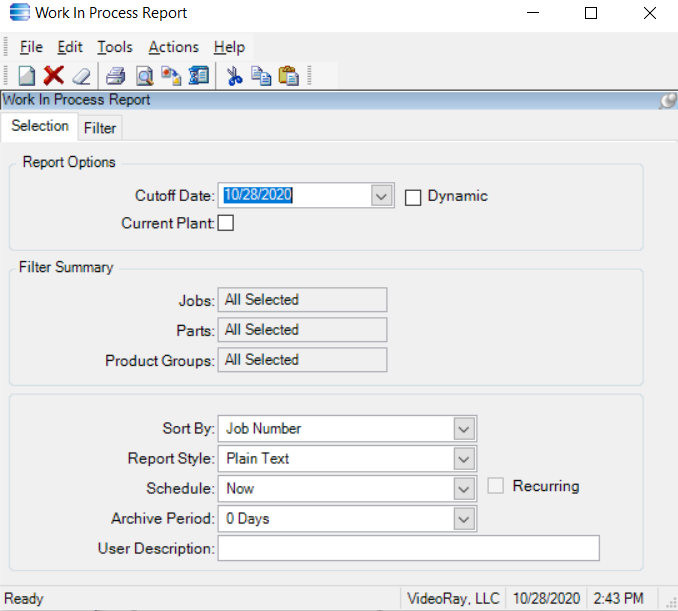The image size is (678, 611).
Task: Open the Actions menu
Action: pos(173,47)
